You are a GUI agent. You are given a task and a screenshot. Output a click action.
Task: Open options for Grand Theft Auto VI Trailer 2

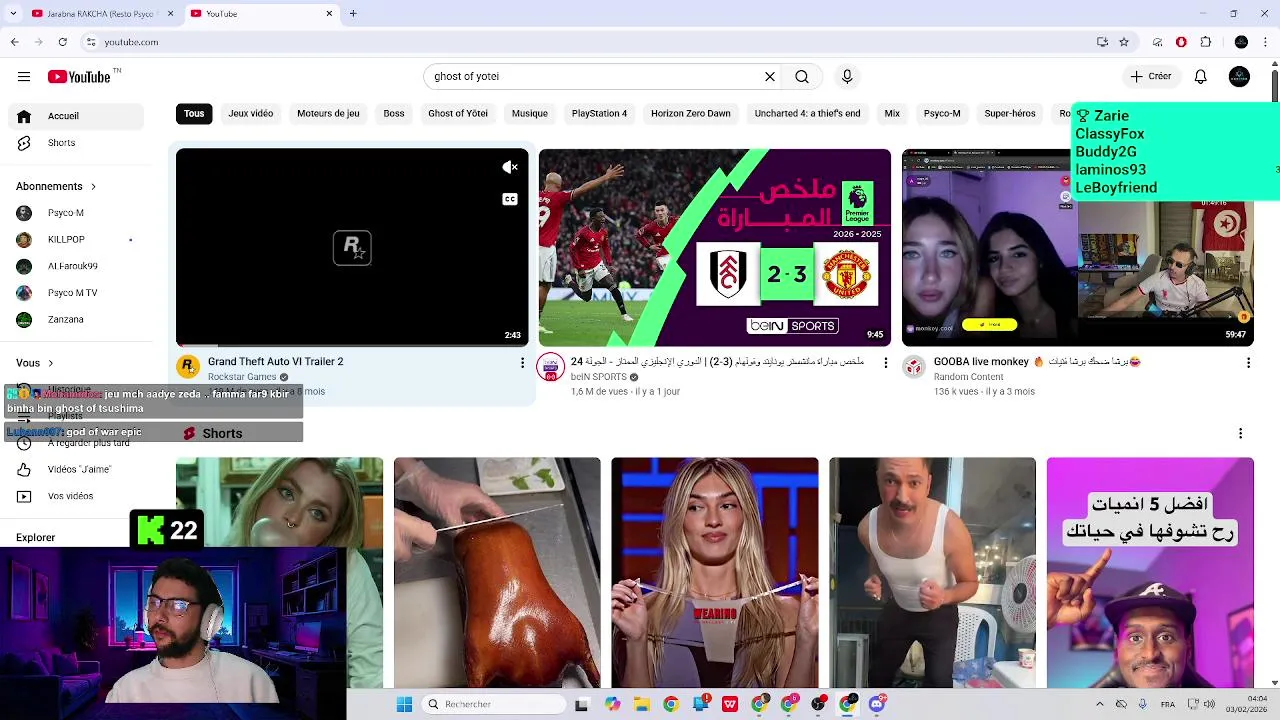tap(522, 363)
